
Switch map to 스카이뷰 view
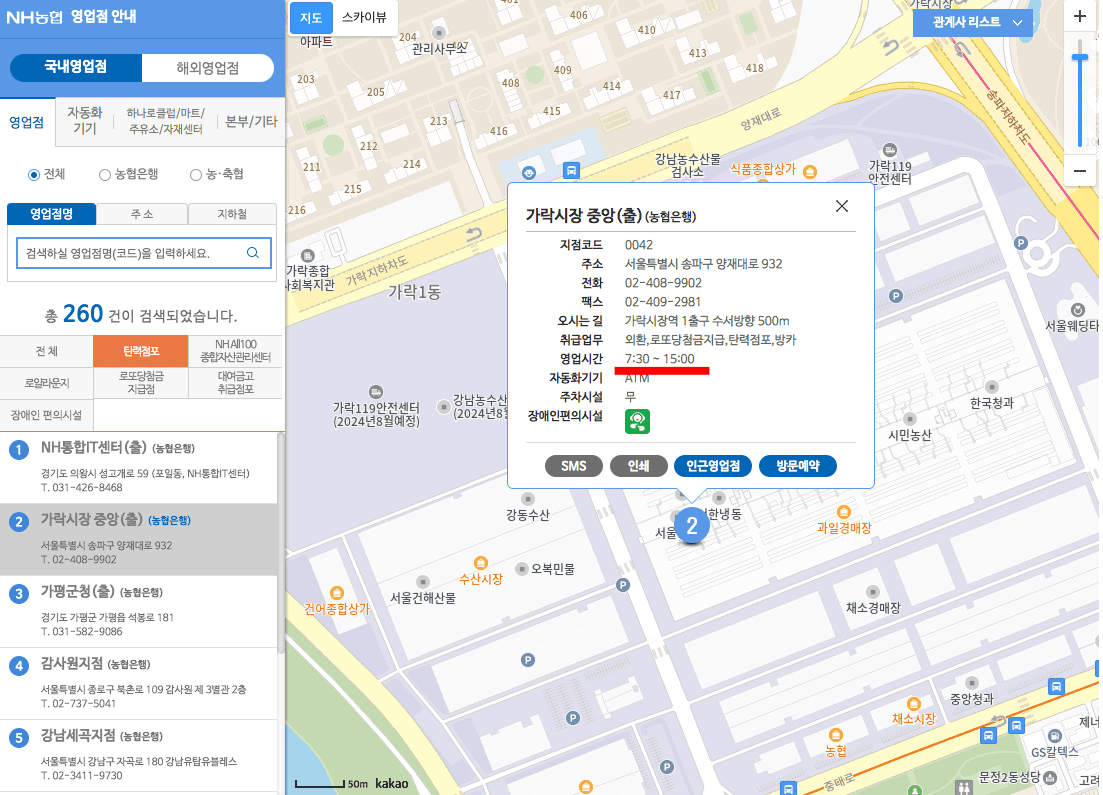(364, 18)
